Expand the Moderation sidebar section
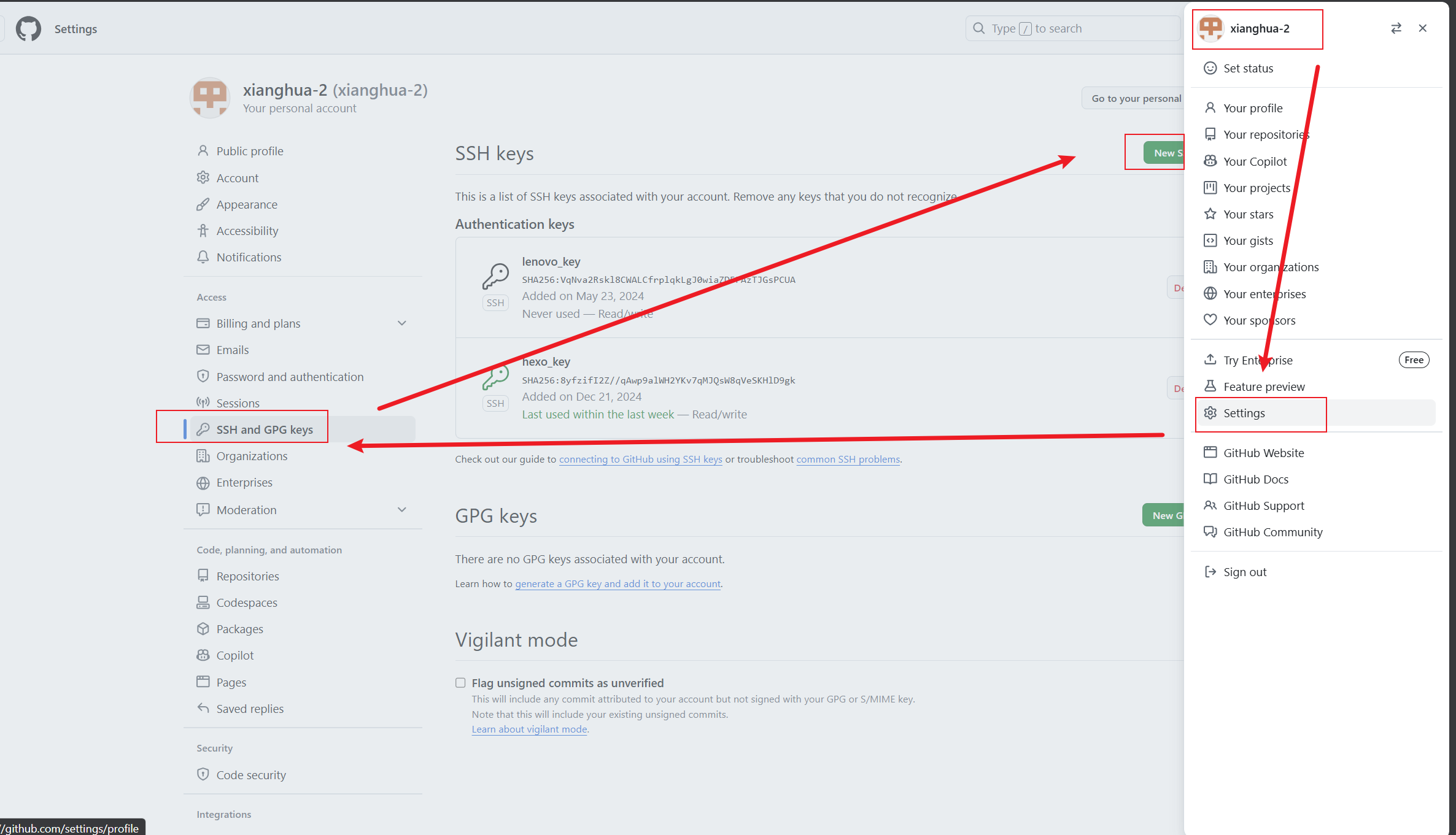 402,510
